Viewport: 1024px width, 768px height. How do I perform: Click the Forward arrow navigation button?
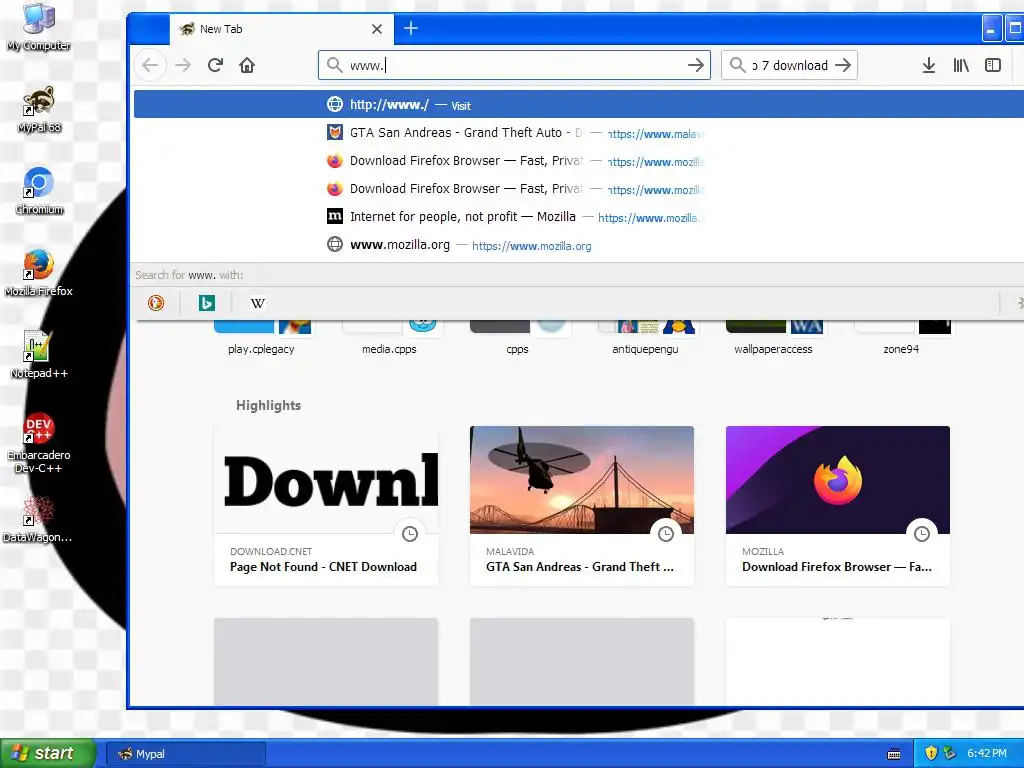tap(183, 65)
